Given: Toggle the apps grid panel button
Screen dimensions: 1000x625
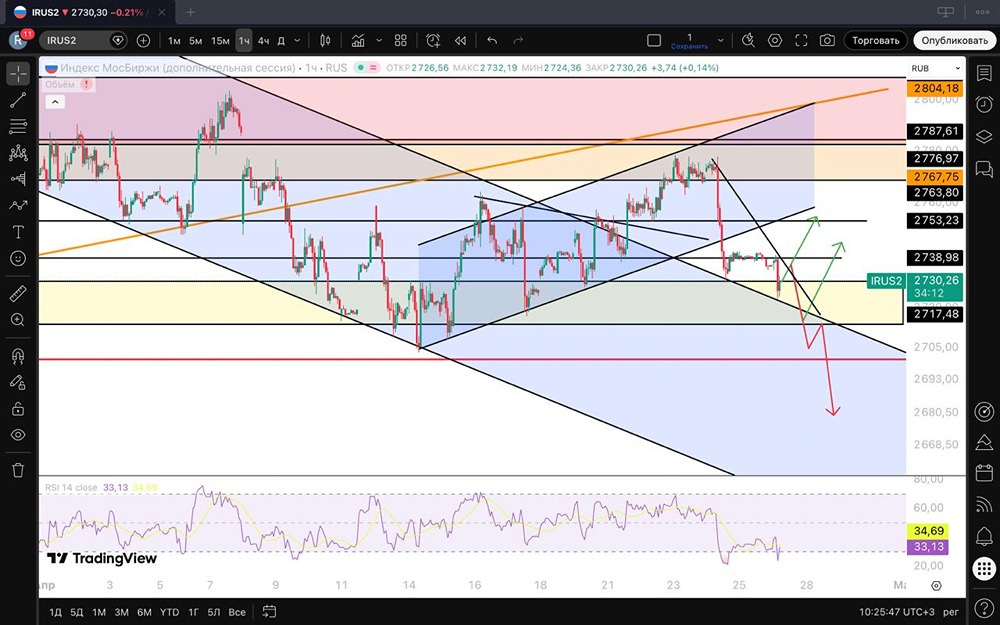Looking at the screenshot, I should (984, 568).
